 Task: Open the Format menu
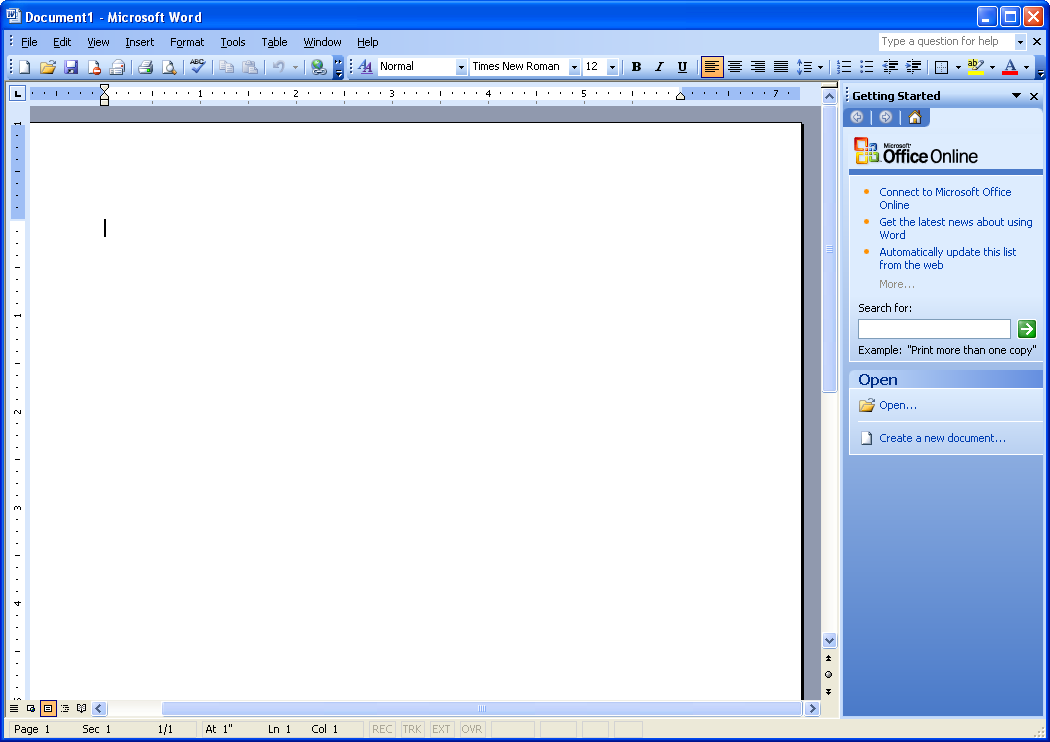click(x=187, y=42)
